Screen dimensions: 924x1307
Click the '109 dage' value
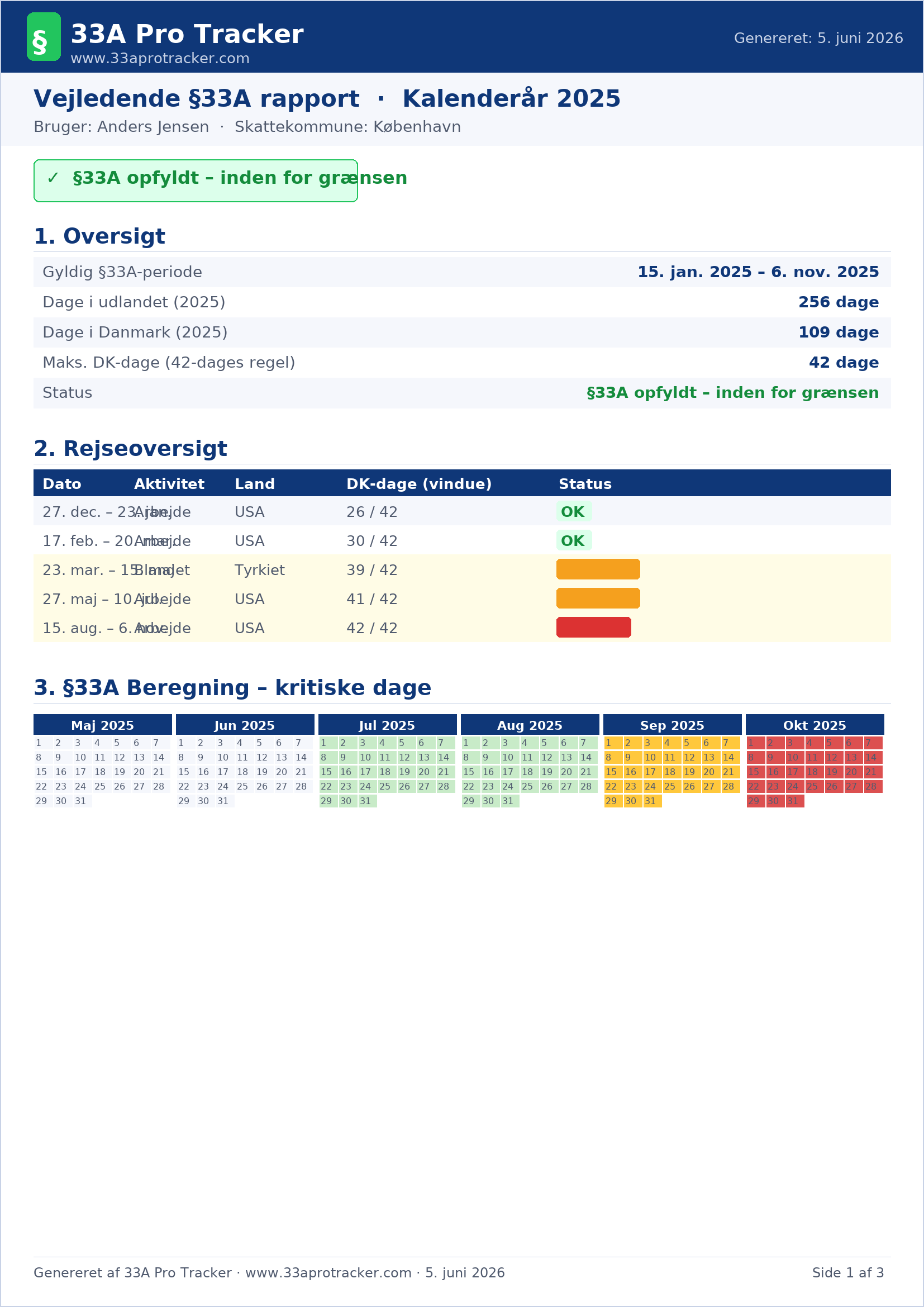tap(838, 332)
